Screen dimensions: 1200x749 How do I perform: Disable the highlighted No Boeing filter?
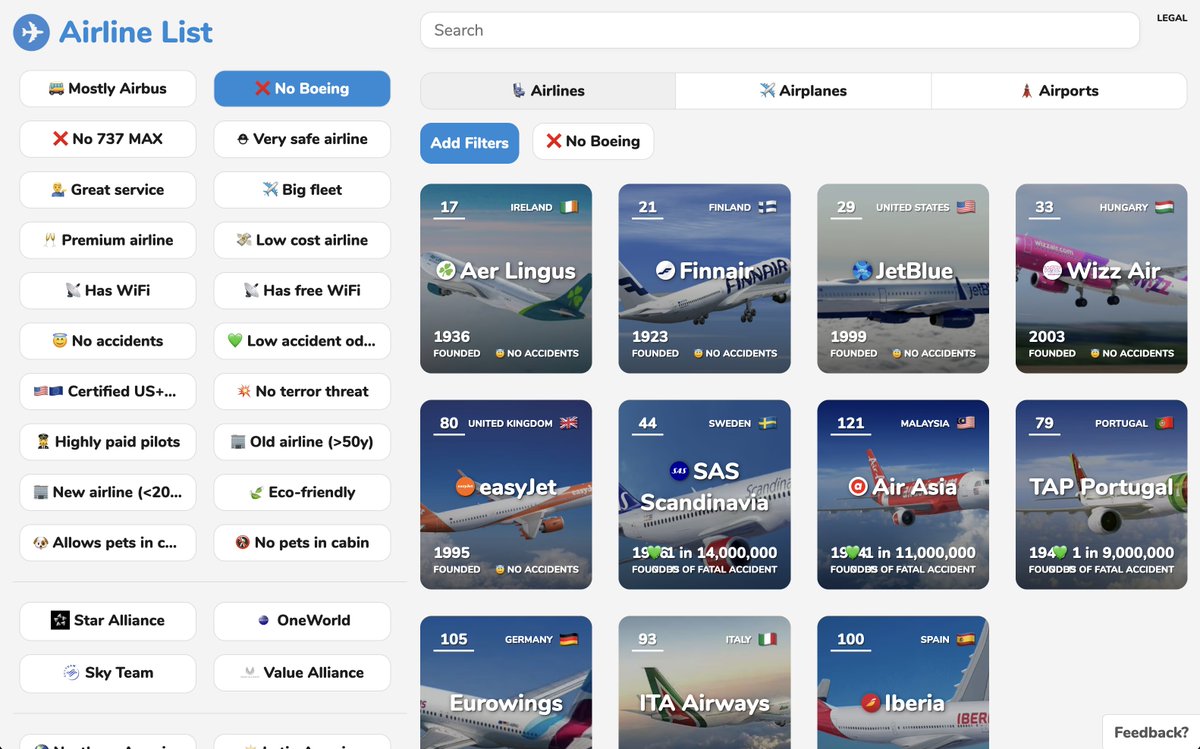click(302, 89)
